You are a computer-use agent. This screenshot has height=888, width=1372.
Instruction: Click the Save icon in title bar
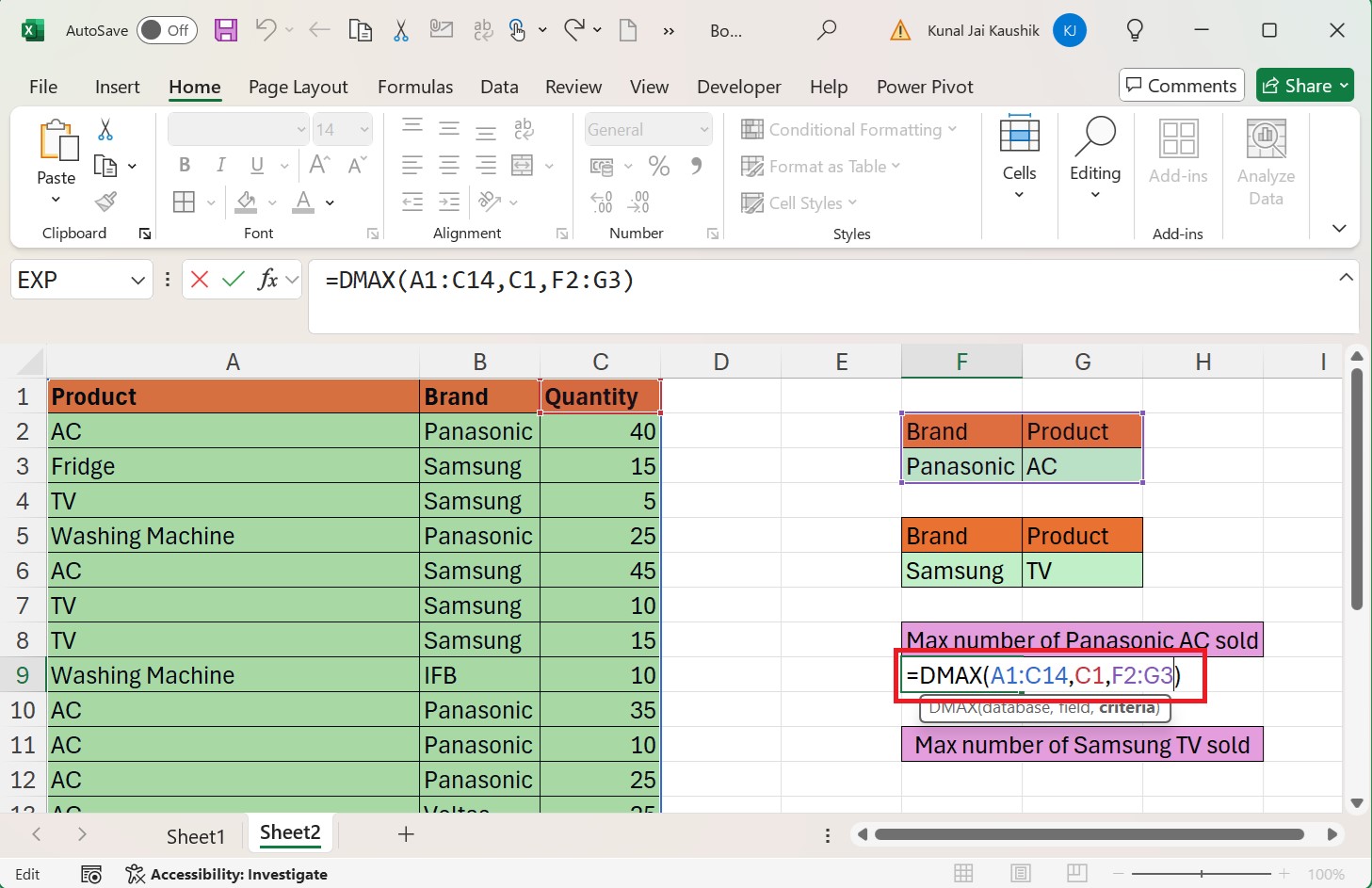pyautogui.click(x=226, y=30)
